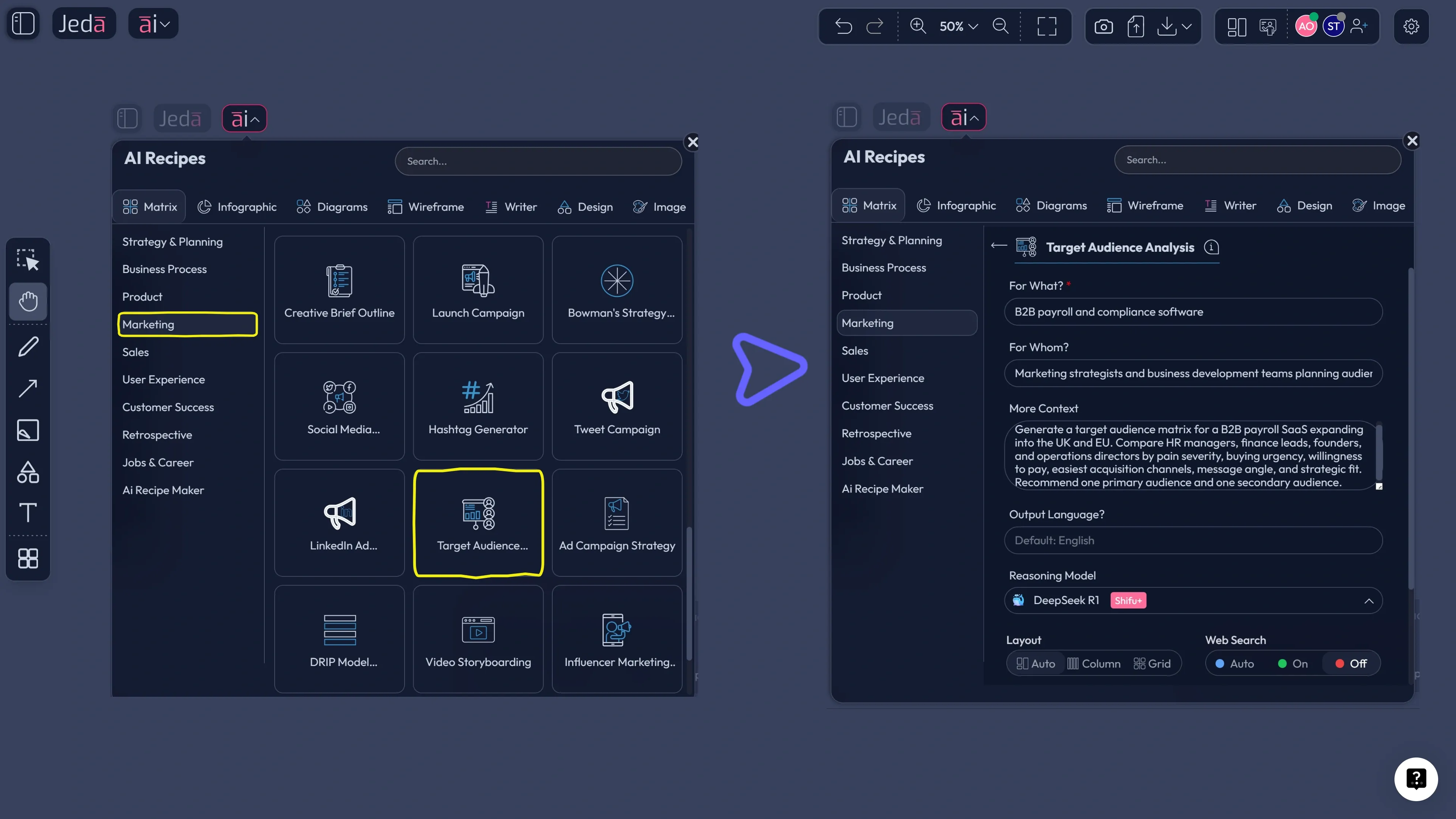Screen dimensions: 1456x819
Task: Pick the text tool
Action: pos(28,513)
